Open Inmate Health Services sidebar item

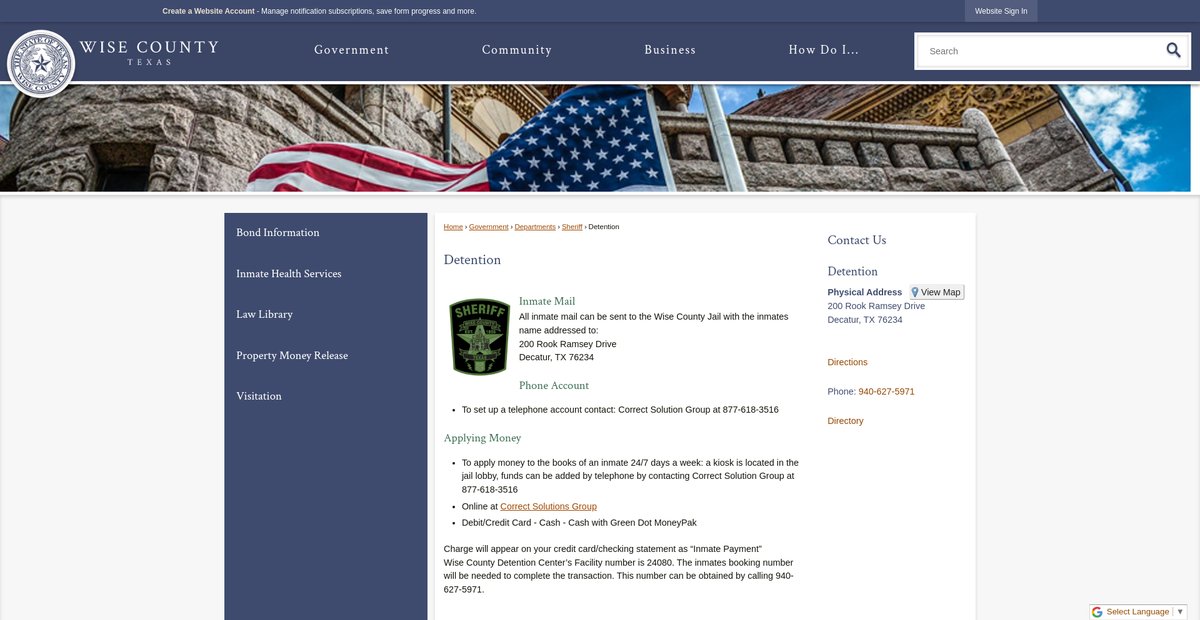click(x=289, y=274)
